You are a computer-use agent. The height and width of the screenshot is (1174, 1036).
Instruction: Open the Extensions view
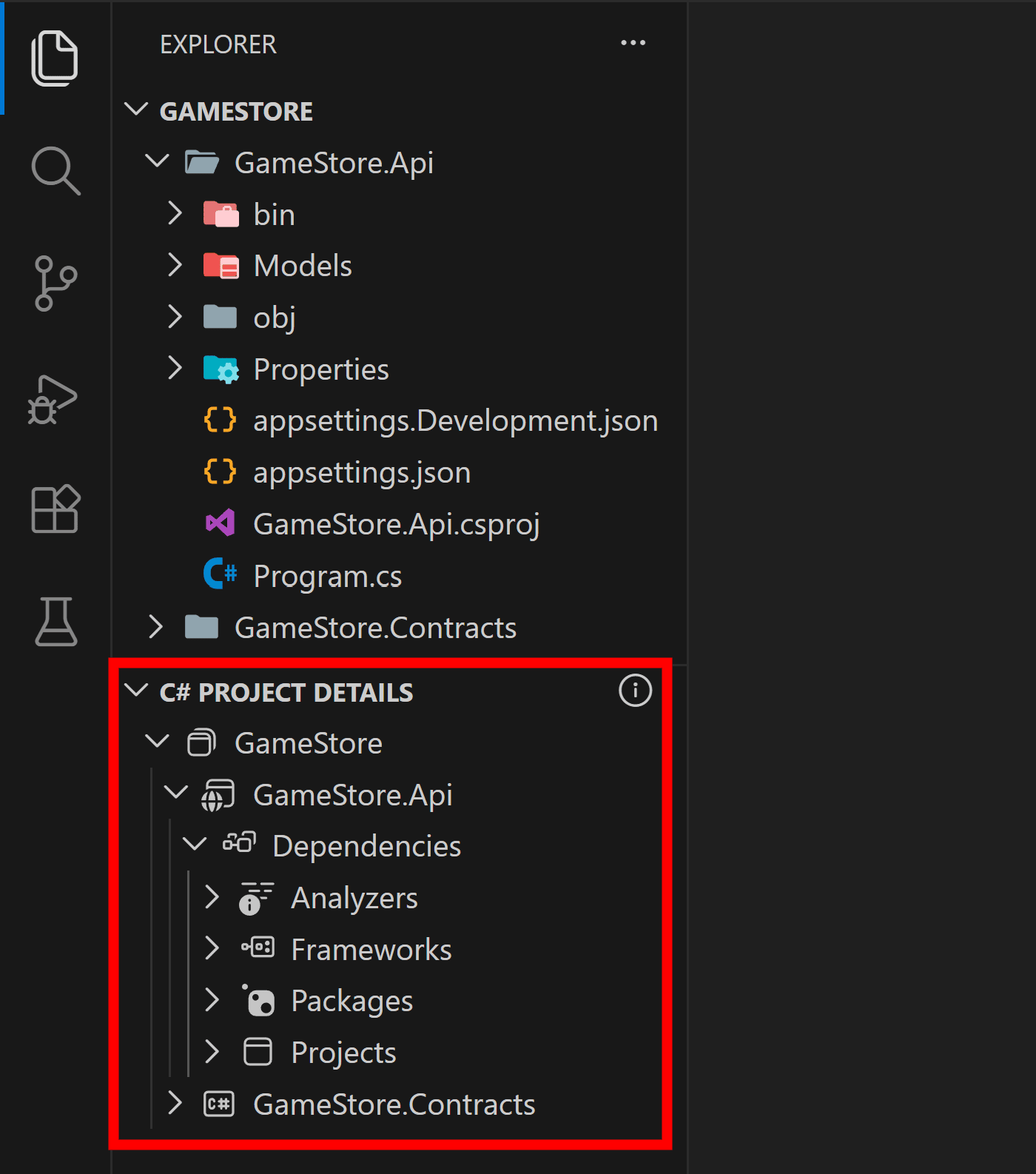(55, 509)
